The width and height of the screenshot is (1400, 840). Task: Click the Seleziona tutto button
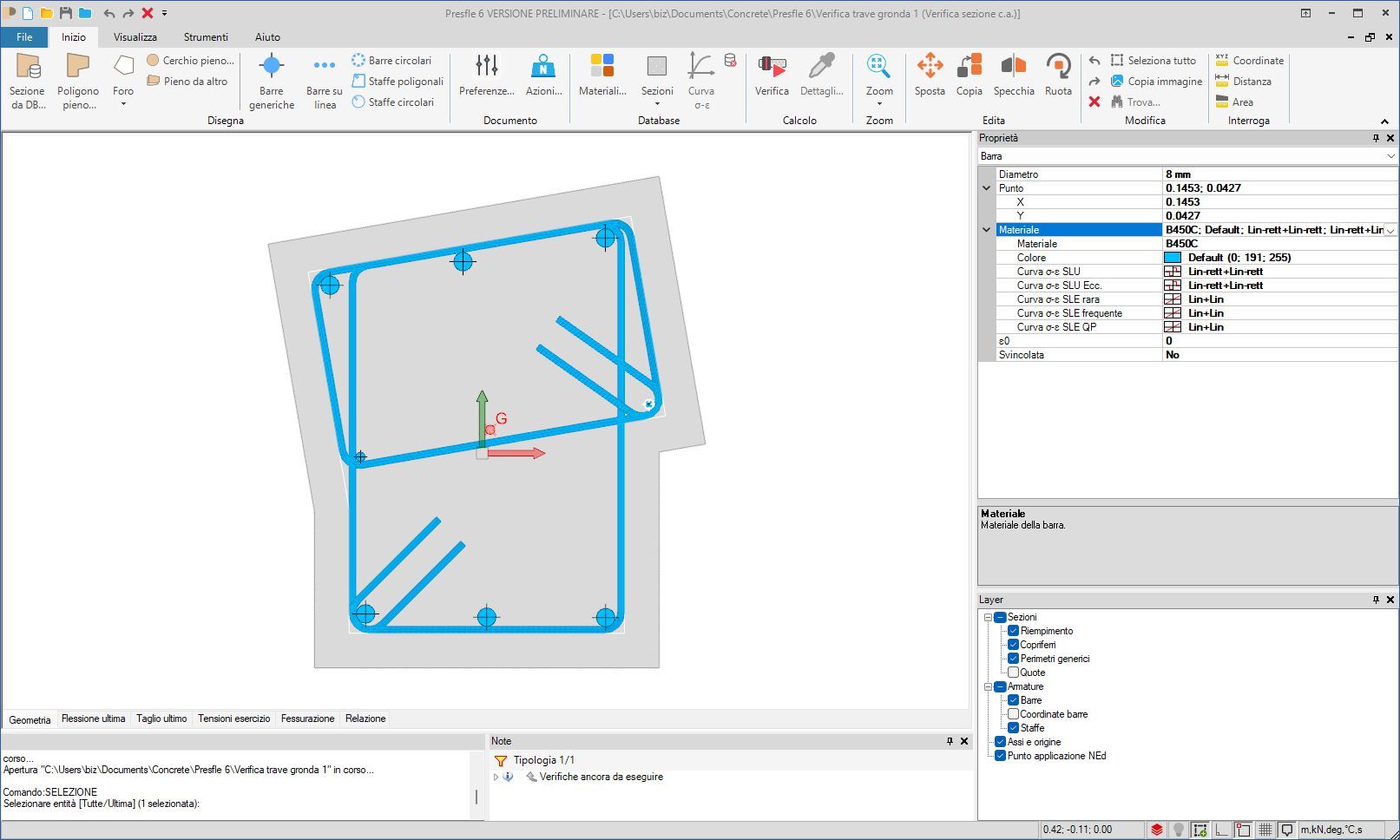coord(1154,61)
